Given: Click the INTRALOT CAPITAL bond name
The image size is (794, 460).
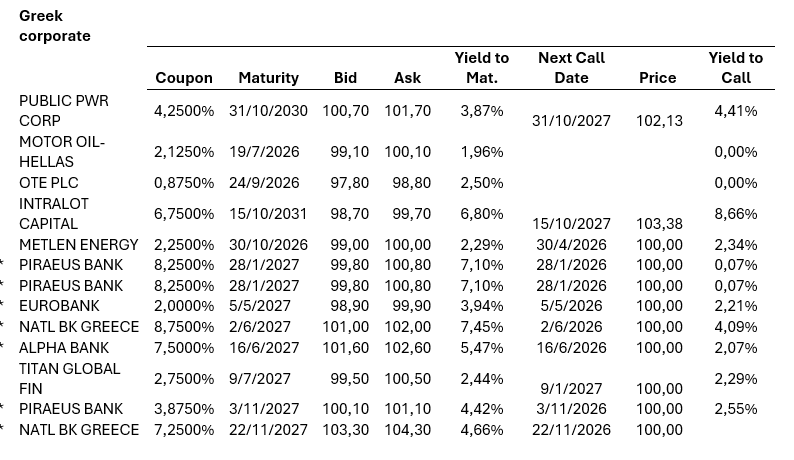Looking at the screenshot, I should pyautogui.click(x=55, y=214).
